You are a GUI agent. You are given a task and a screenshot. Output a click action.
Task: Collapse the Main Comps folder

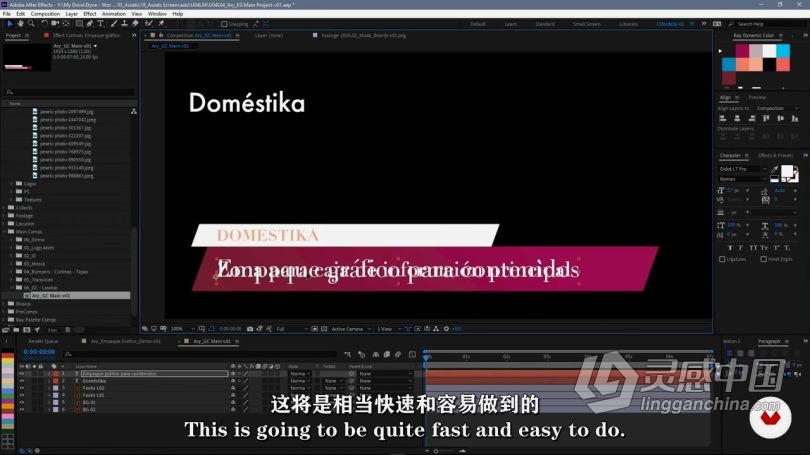4,232
